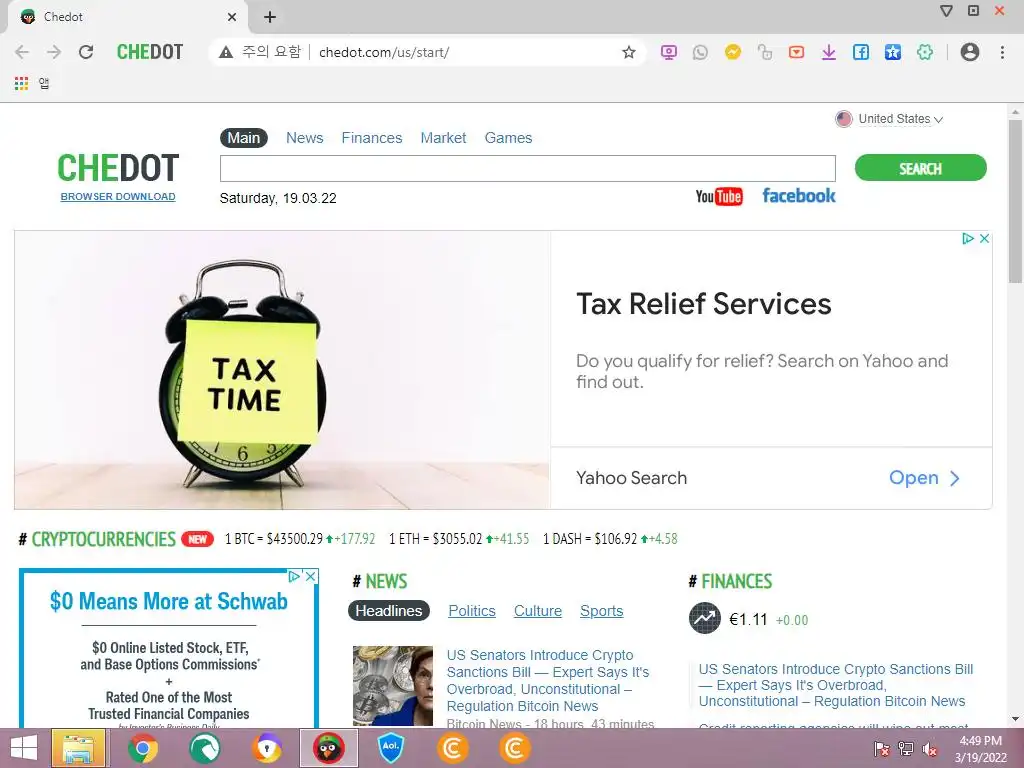Screen dimensions: 1024x768
Task: Open the yellow Messenger toolbar extension
Action: [733, 52]
